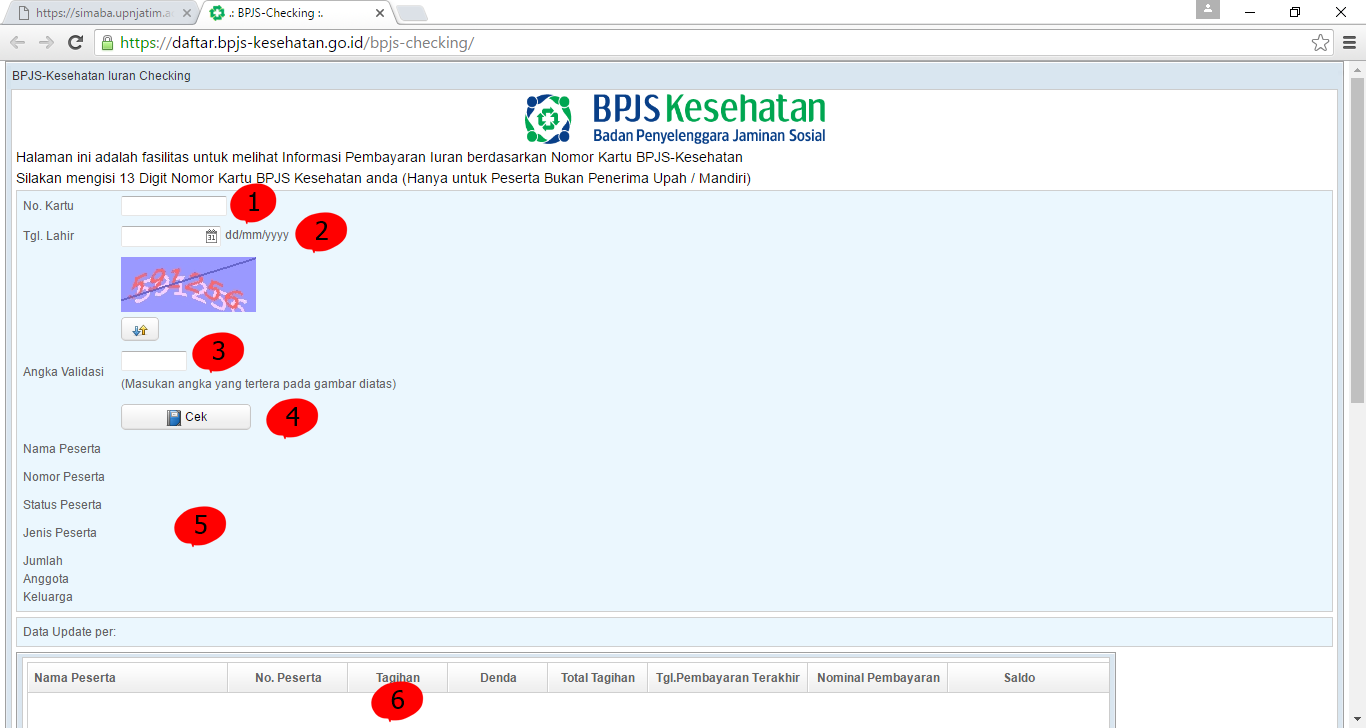Click the 'BPJS-Kesehatan Iuran Checking' heading

[101, 76]
